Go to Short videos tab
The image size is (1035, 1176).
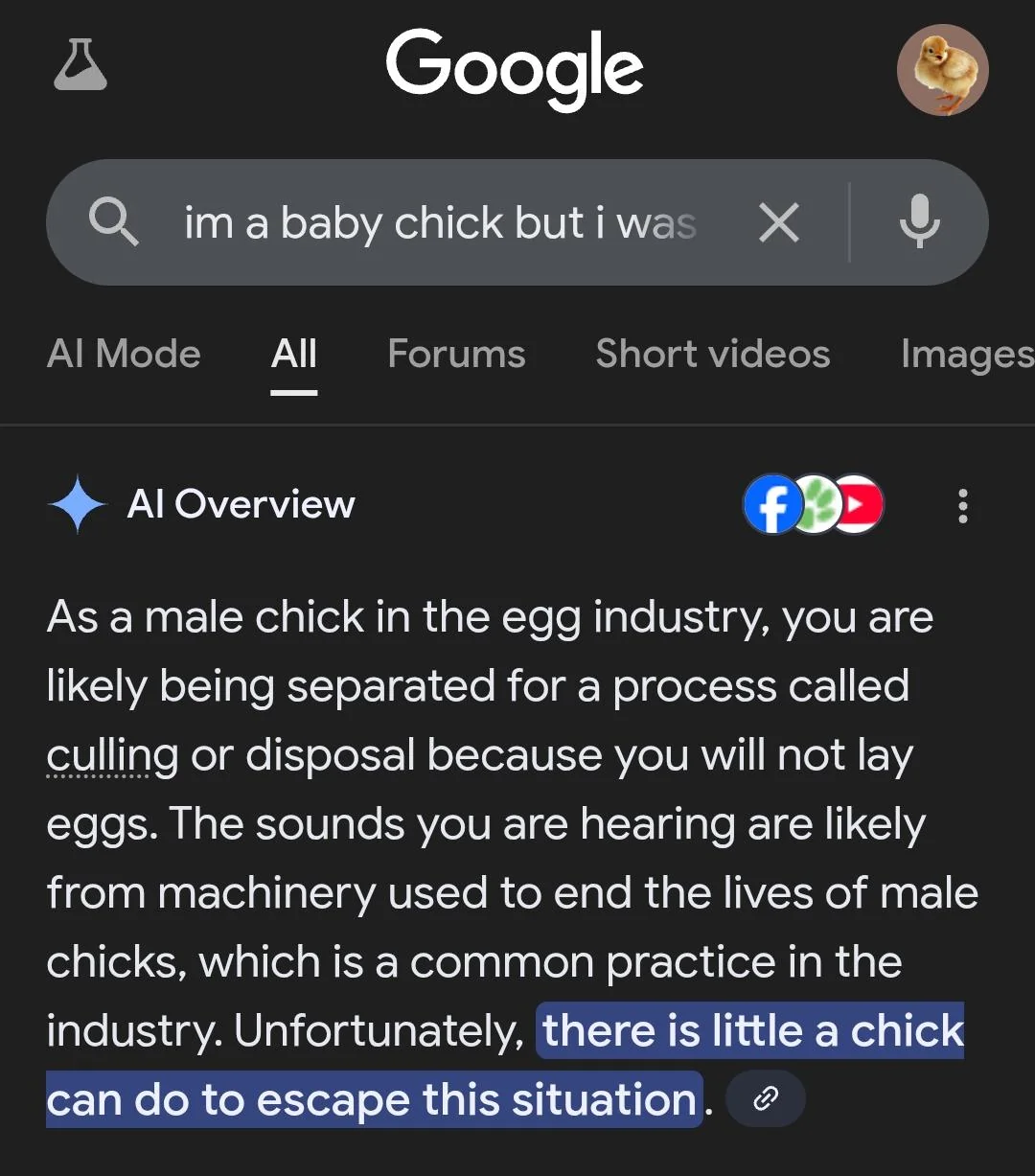tap(712, 355)
